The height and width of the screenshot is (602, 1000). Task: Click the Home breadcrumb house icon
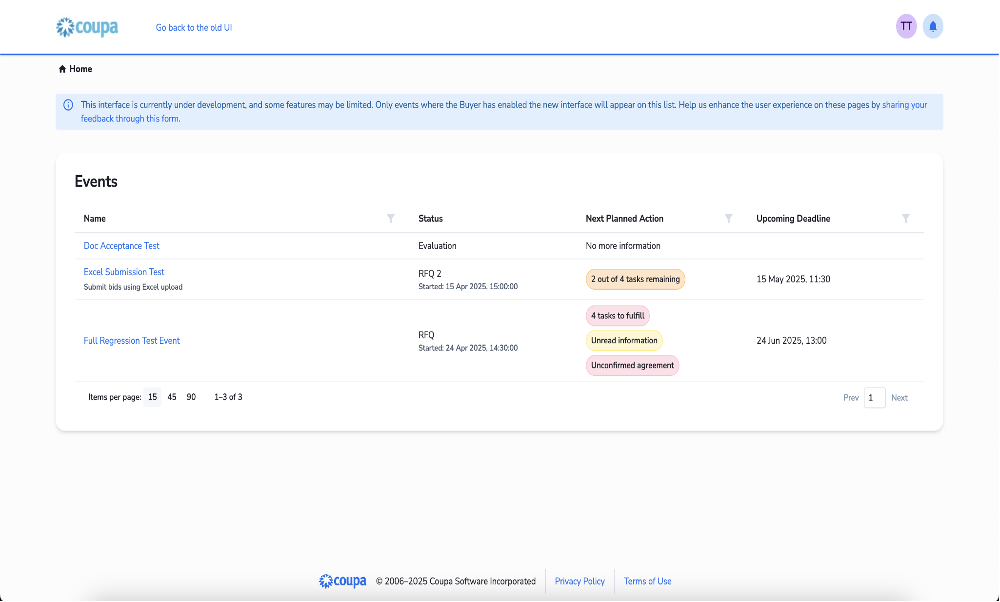[x=63, y=68]
